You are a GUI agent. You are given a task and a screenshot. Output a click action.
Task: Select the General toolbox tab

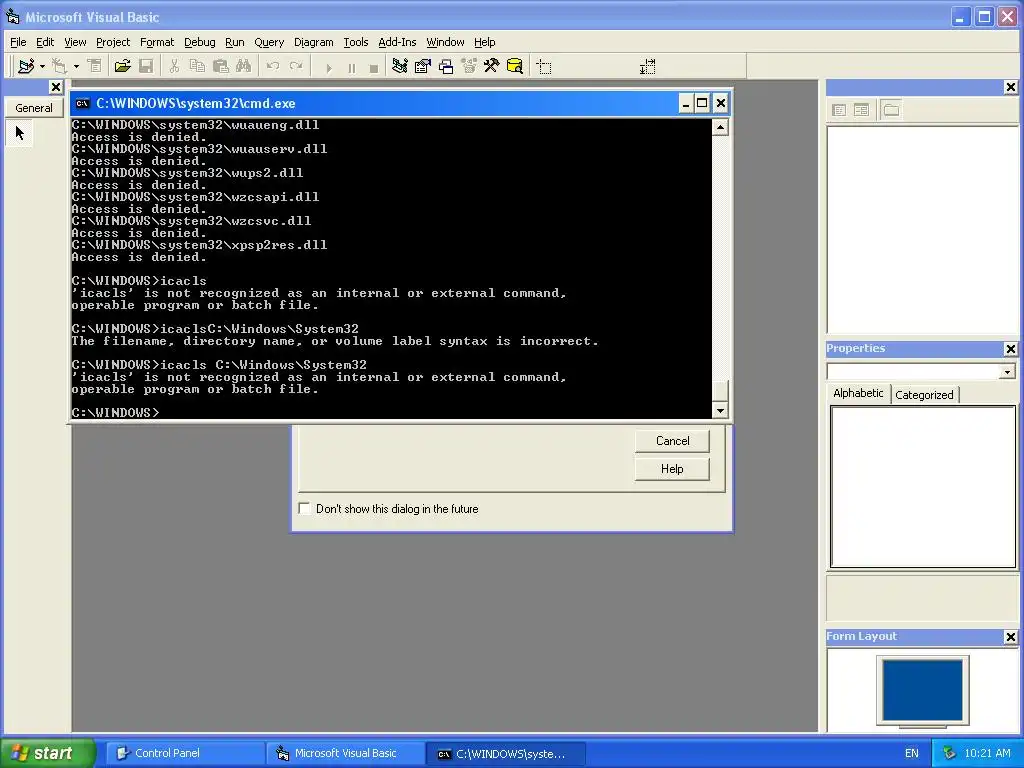point(34,108)
